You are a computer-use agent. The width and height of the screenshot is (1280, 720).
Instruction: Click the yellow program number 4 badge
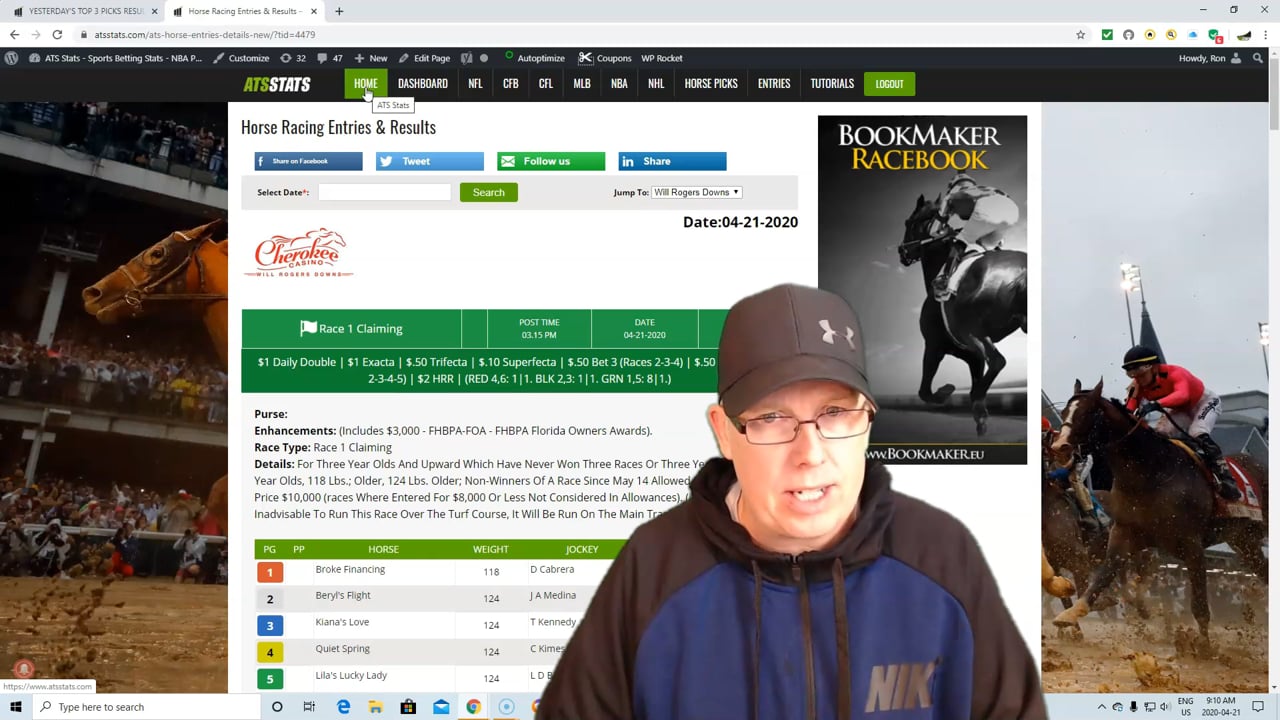click(x=269, y=652)
